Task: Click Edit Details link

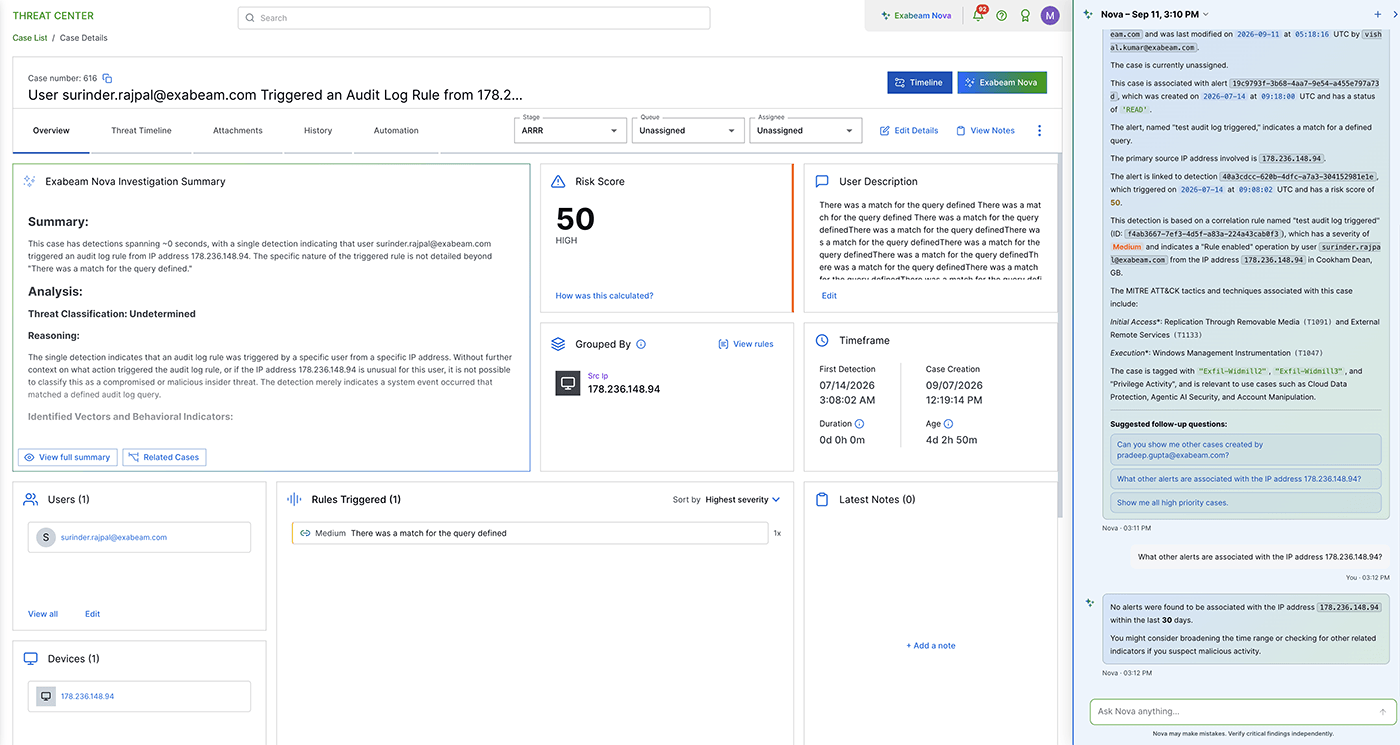Action: click(x=909, y=131)
